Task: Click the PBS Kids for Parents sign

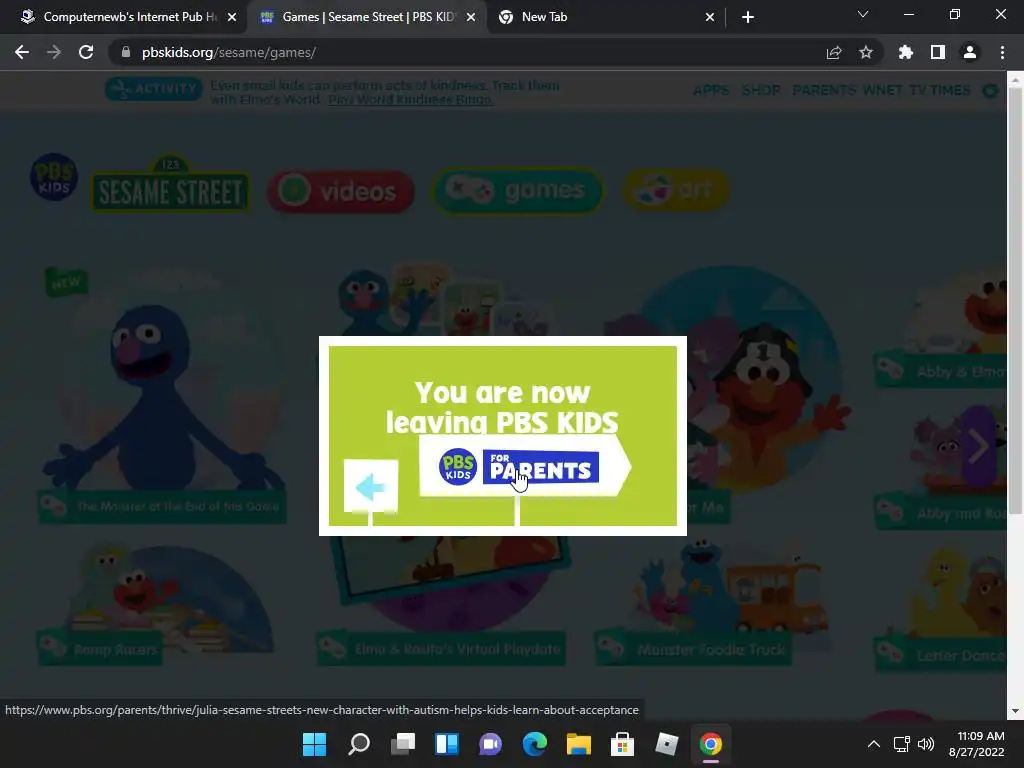Action: click(524, 466)
